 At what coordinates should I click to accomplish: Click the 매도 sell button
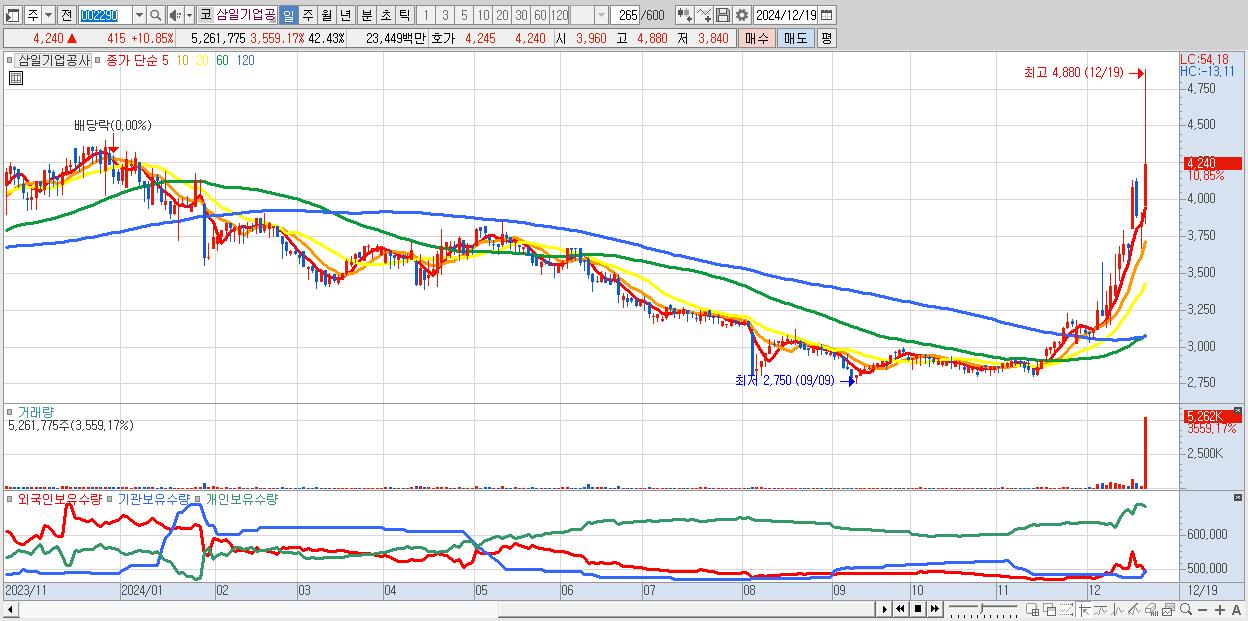pos(796,38)
